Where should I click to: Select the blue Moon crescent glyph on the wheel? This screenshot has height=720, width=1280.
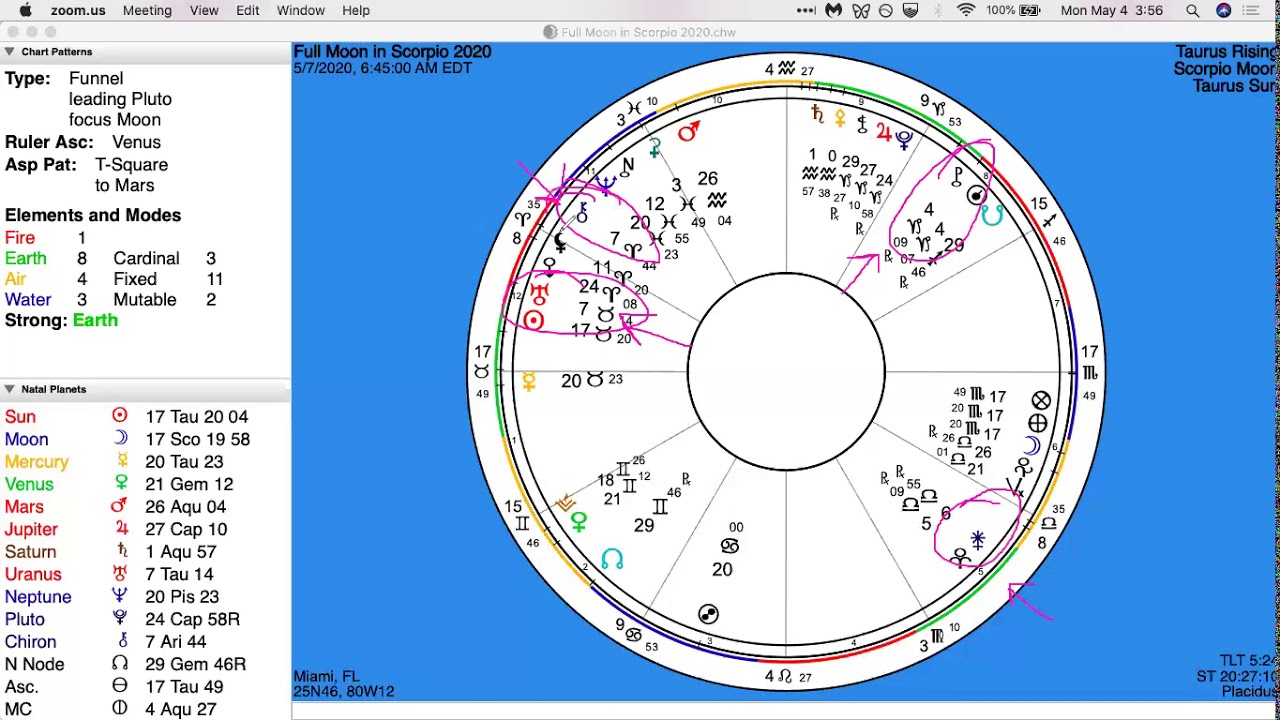click(x=1033, y=447)
